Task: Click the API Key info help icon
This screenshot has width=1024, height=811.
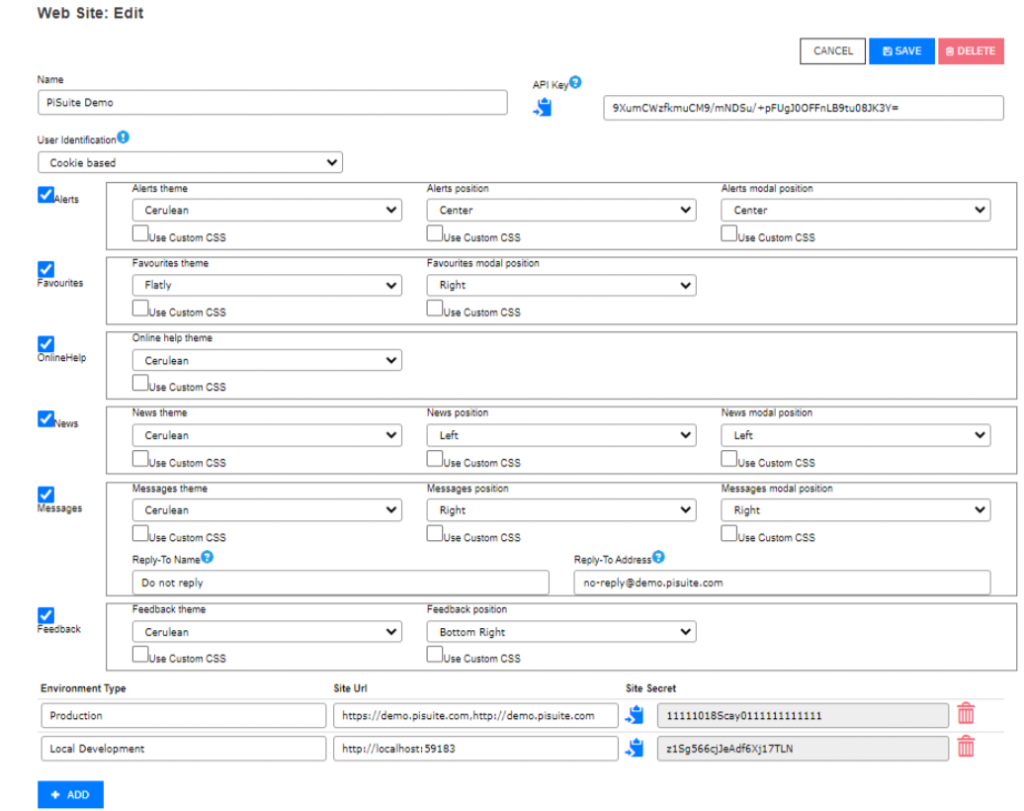Action: (x=575, y=83)
